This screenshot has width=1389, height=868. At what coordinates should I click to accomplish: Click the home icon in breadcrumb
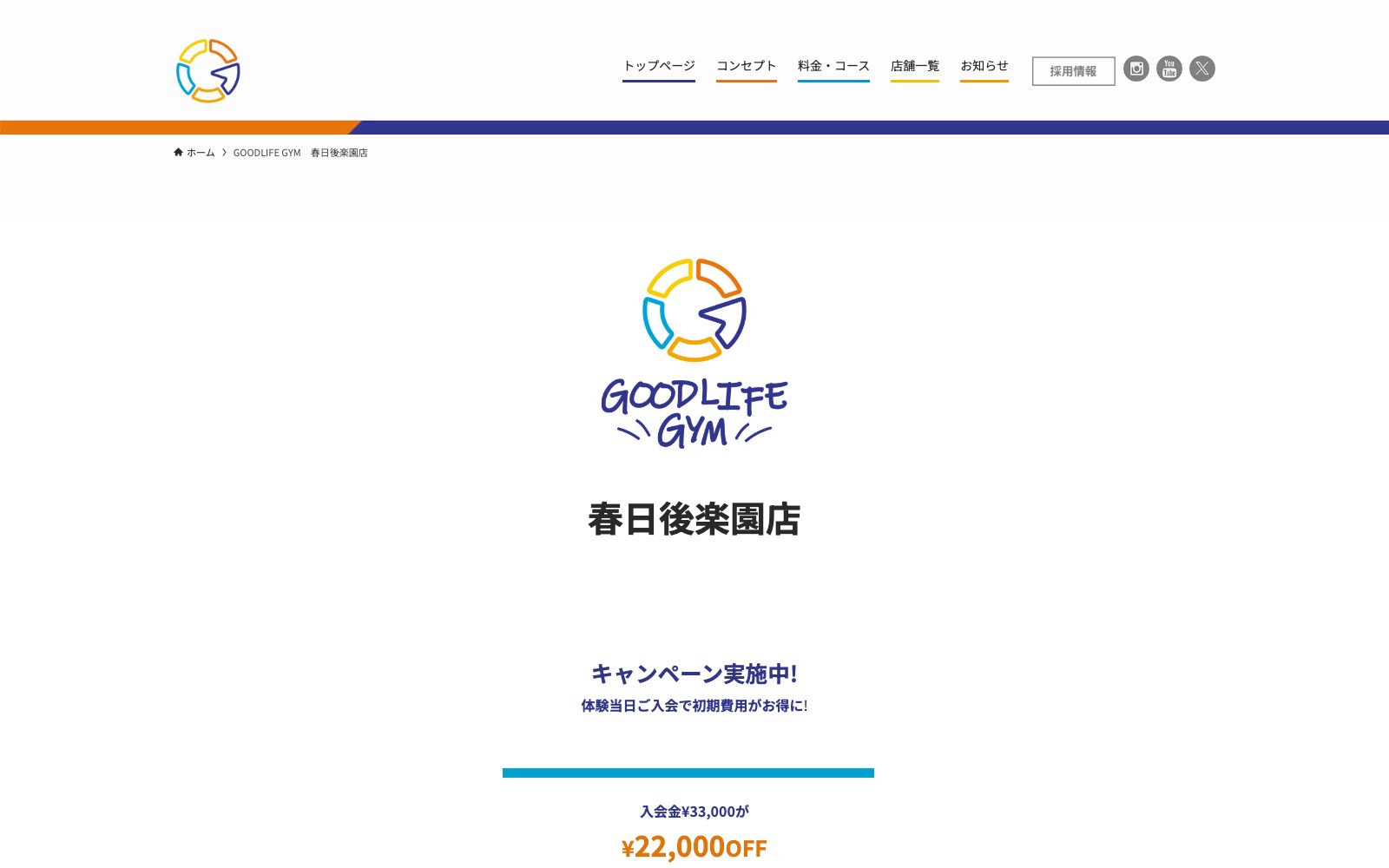point(178,152)
